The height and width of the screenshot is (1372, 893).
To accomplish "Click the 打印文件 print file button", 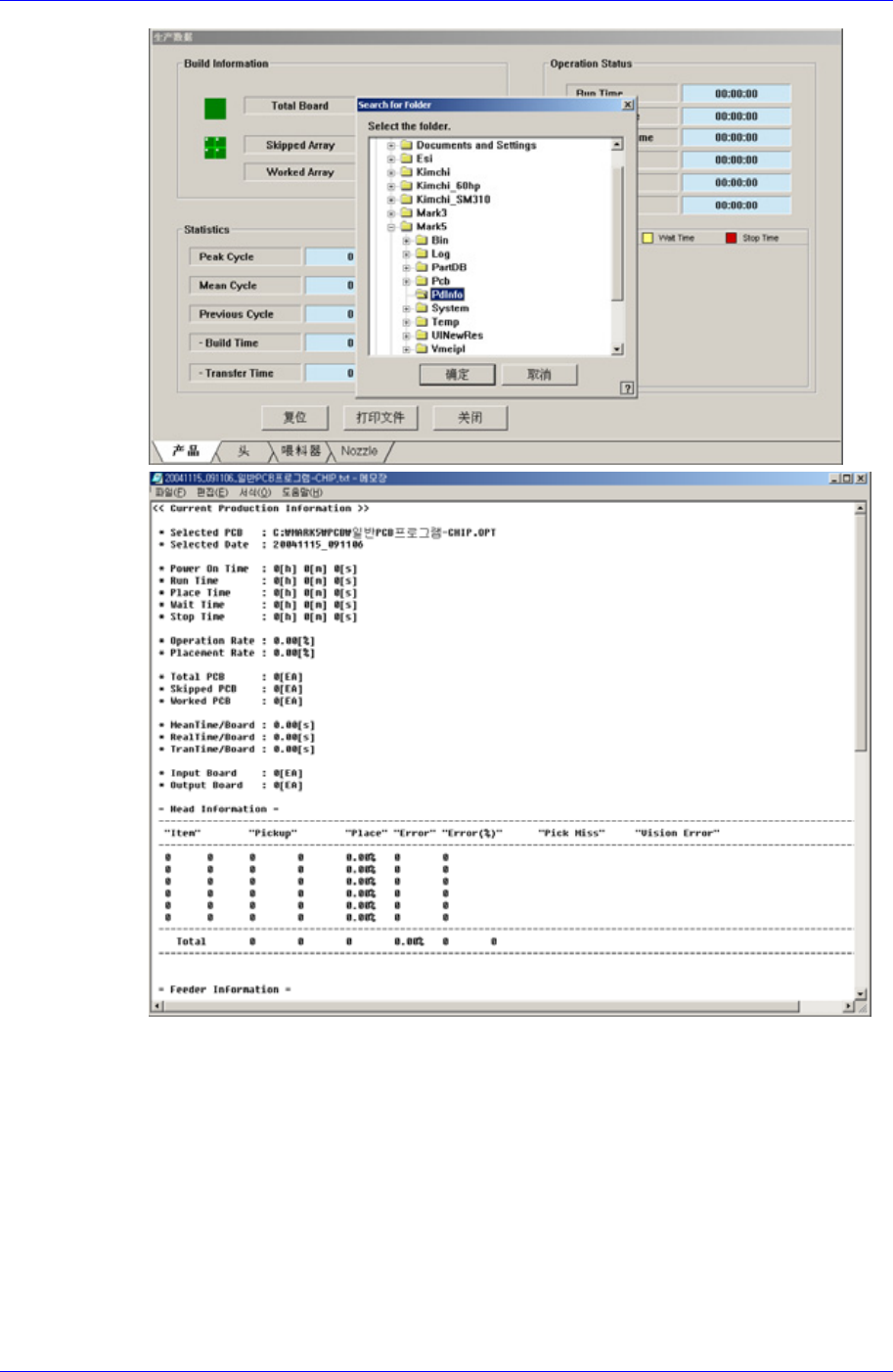I will pos(380,418).
